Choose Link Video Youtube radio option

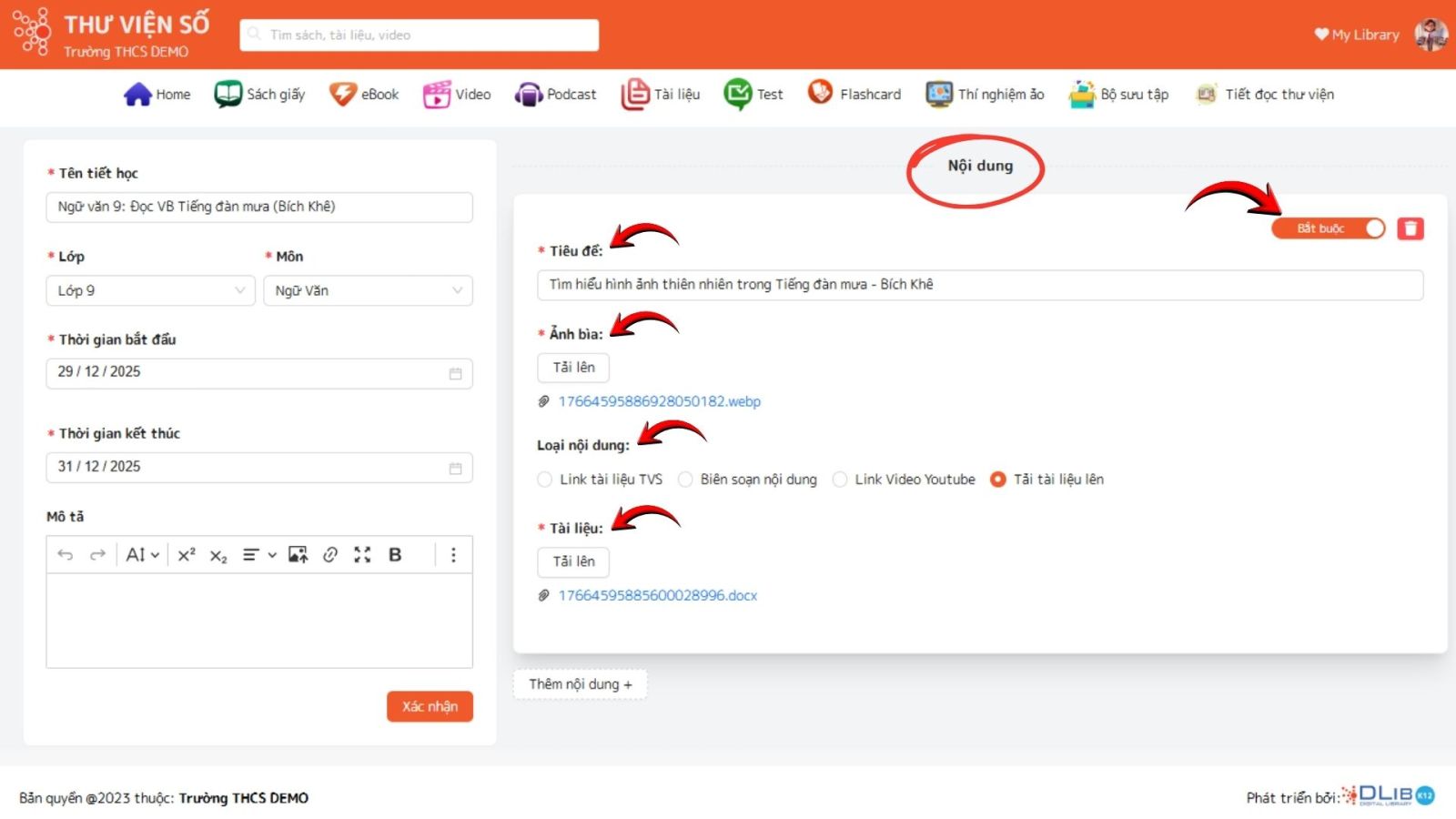pyautogui.click(x=840, y=480)
